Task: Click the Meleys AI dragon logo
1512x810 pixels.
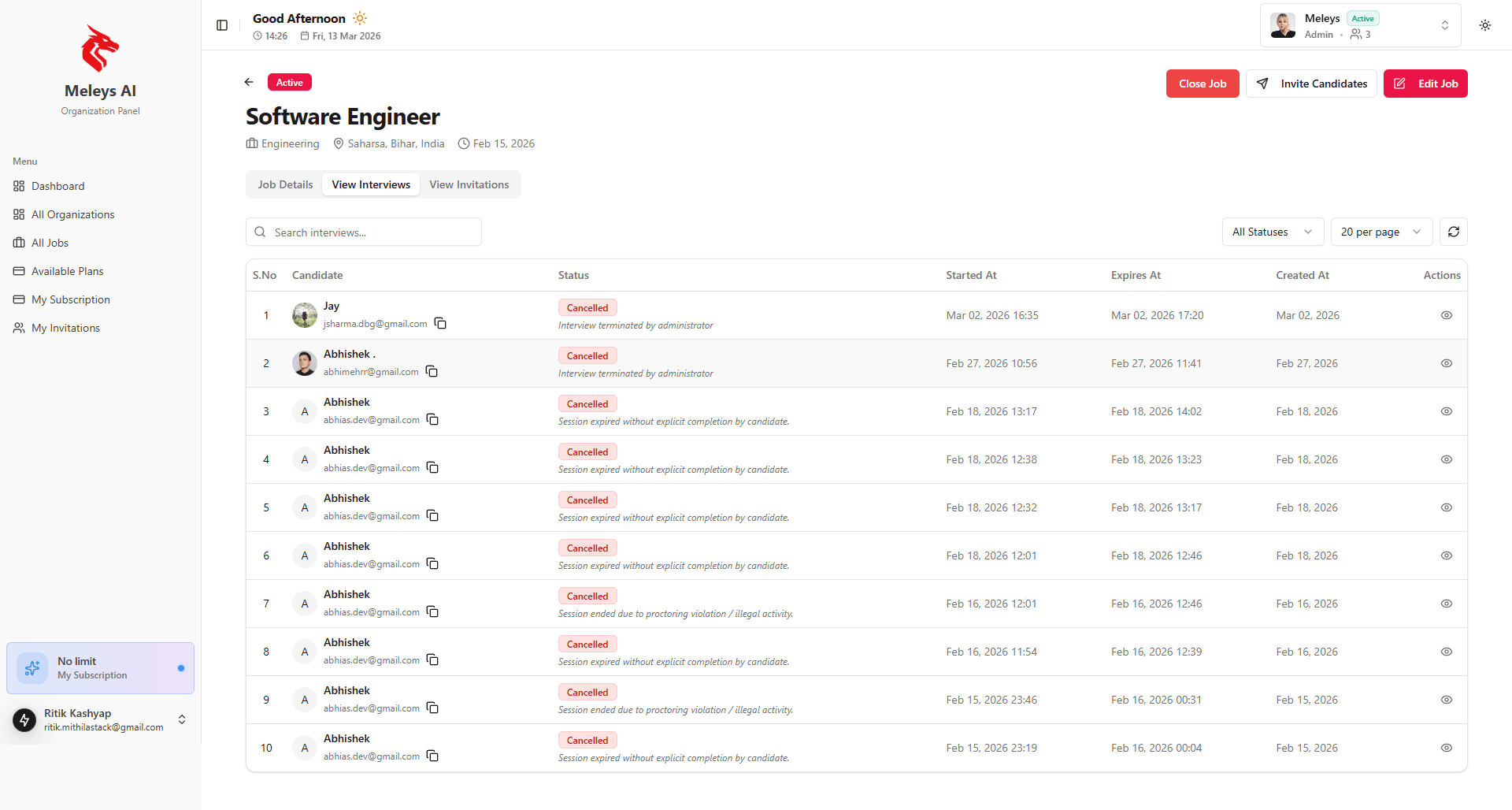Action: (x=100, y=49)
